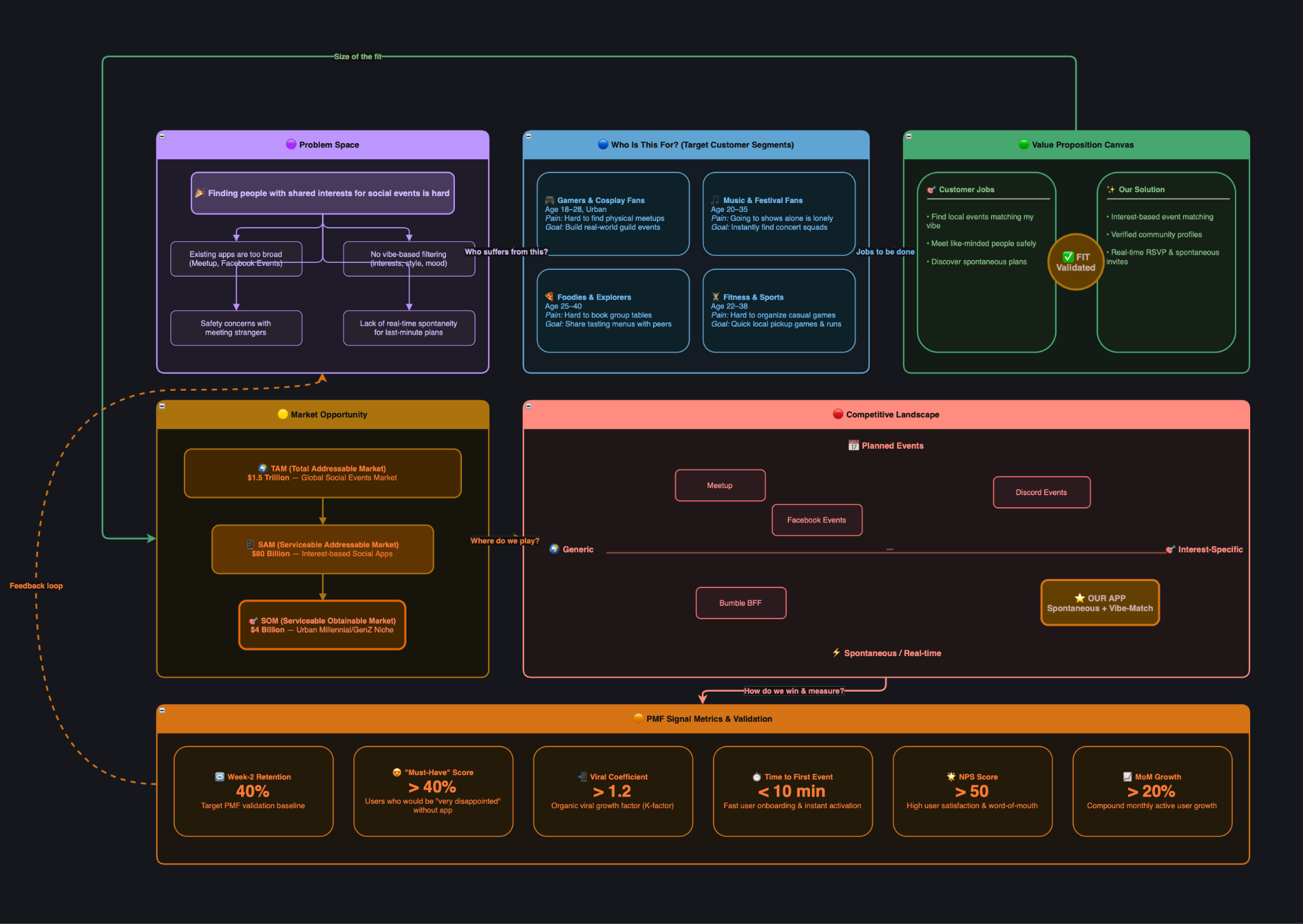The width and height of the screenshot is (1303, 924).
Task: Click the phone icon beside SAM
Action: tap(251, 545)
